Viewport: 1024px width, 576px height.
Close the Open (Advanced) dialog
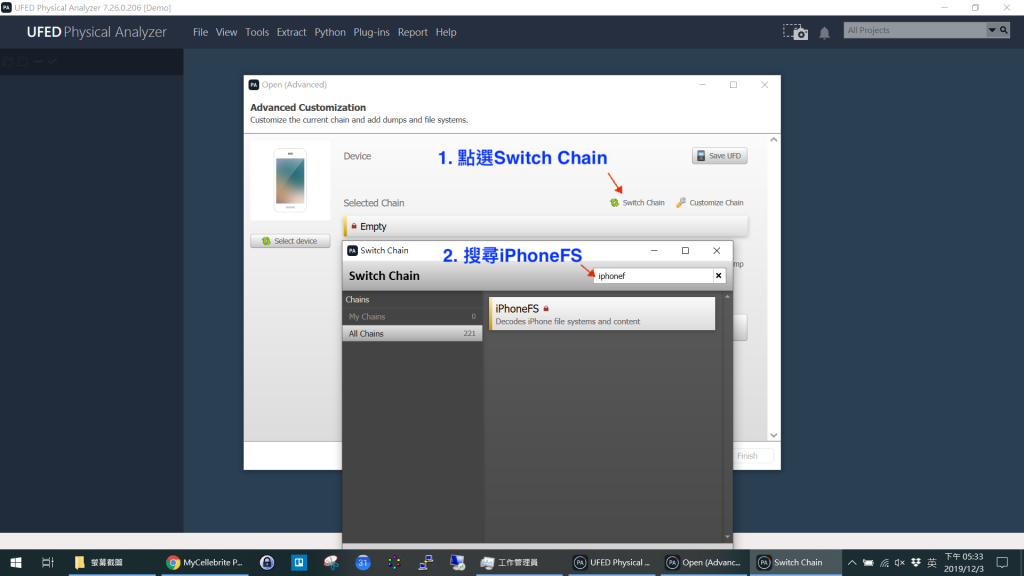764,85
